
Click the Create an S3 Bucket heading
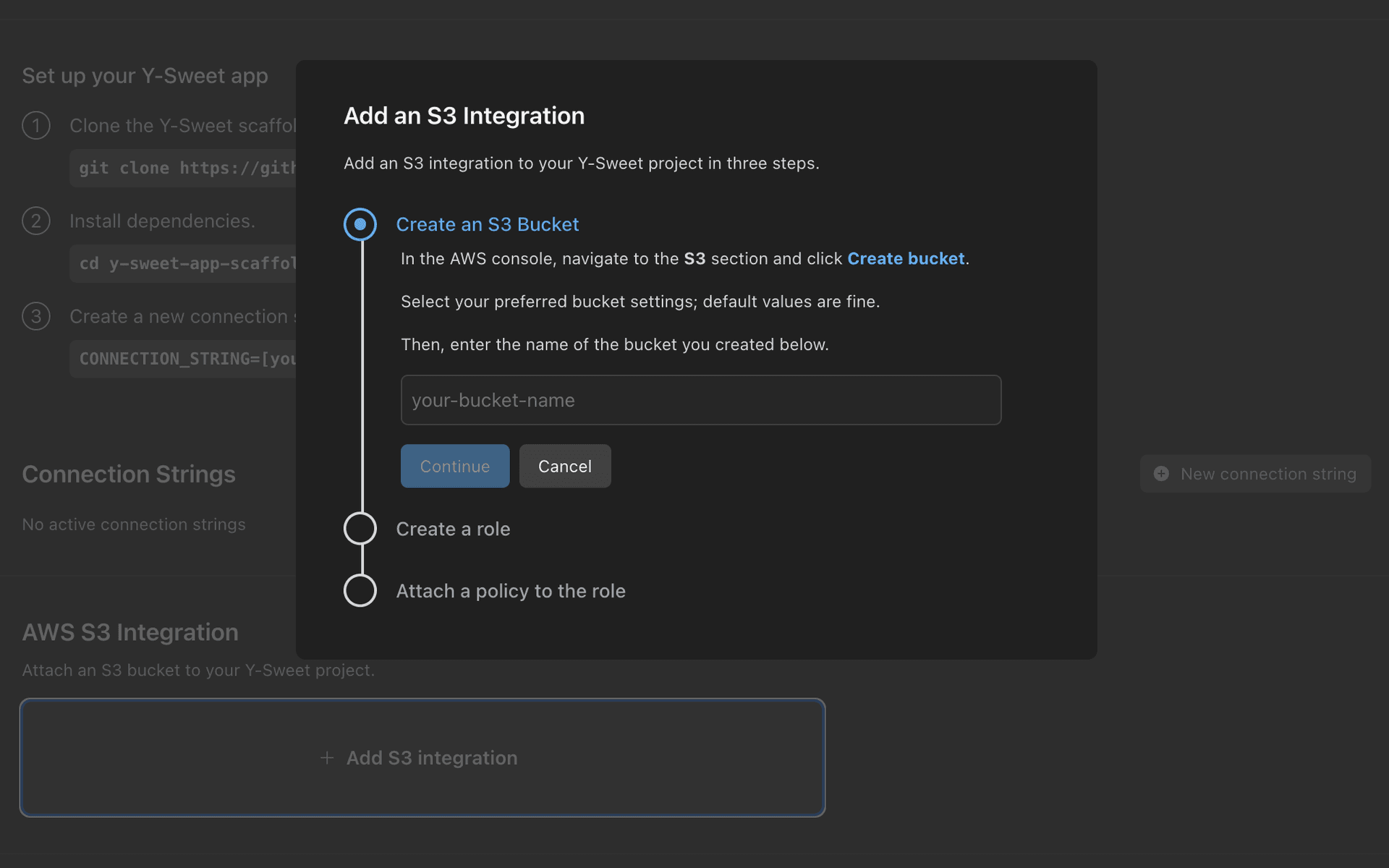(x=488, y=224)
